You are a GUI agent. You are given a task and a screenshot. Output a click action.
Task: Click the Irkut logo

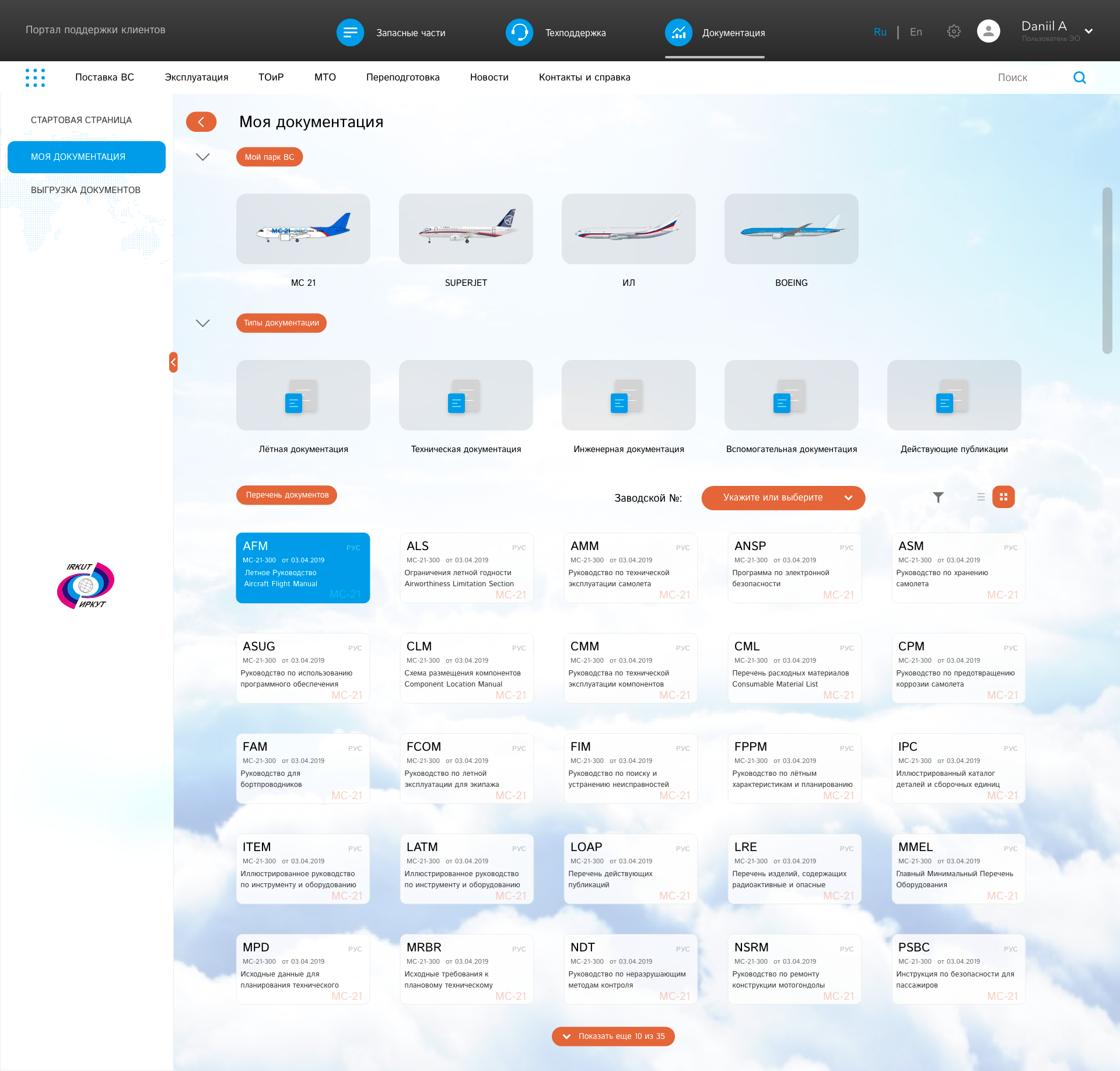point(86,585)
